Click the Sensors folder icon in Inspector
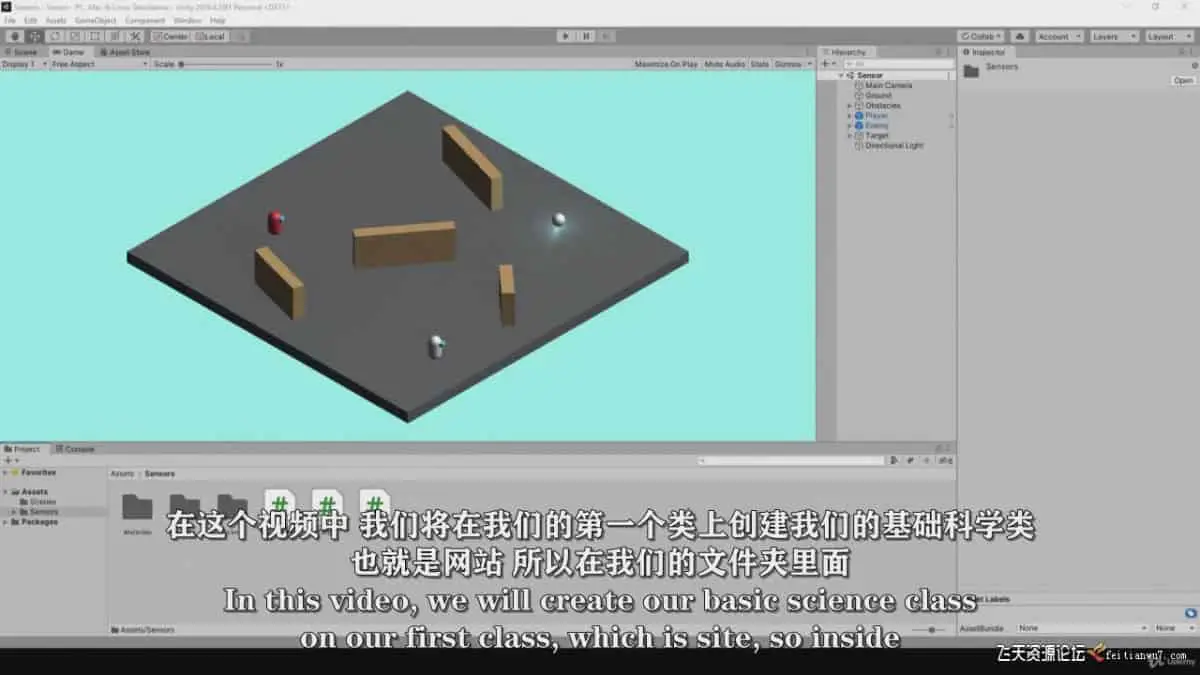Image resolution: width=1200 pixels, height=675 pixels. click(x=971, y=70)
